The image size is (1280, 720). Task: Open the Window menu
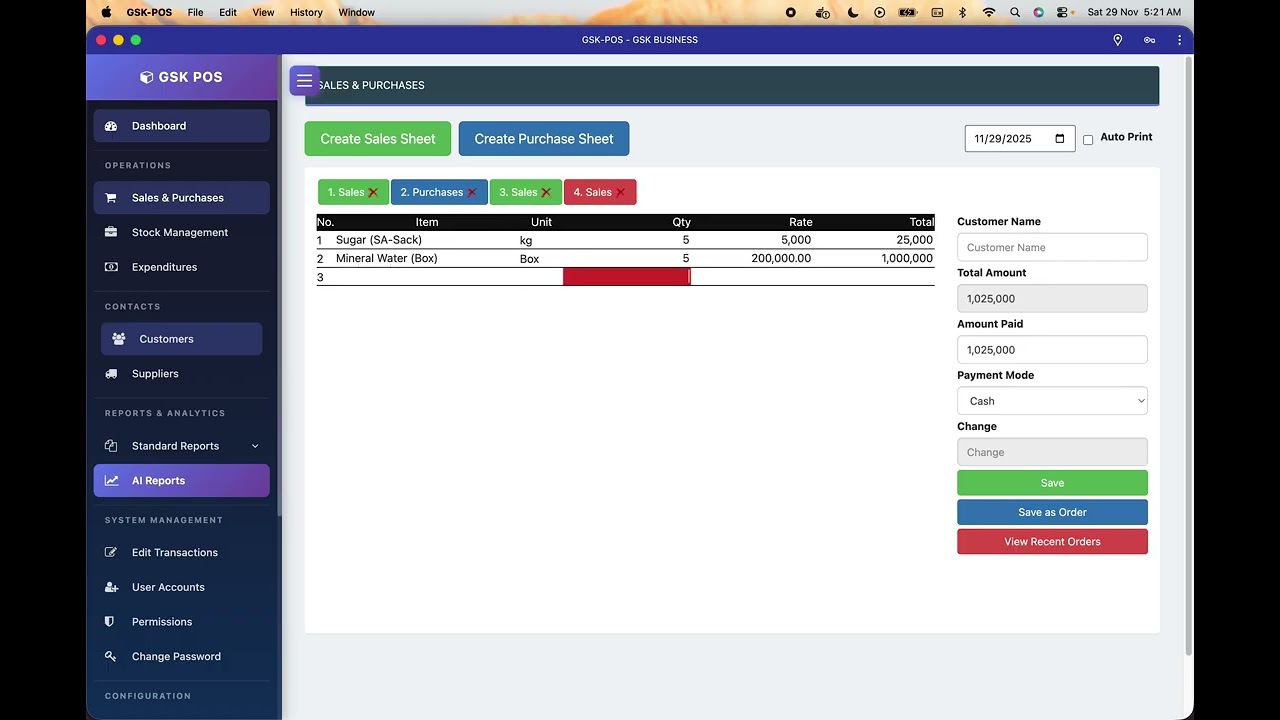coord(357,12)
